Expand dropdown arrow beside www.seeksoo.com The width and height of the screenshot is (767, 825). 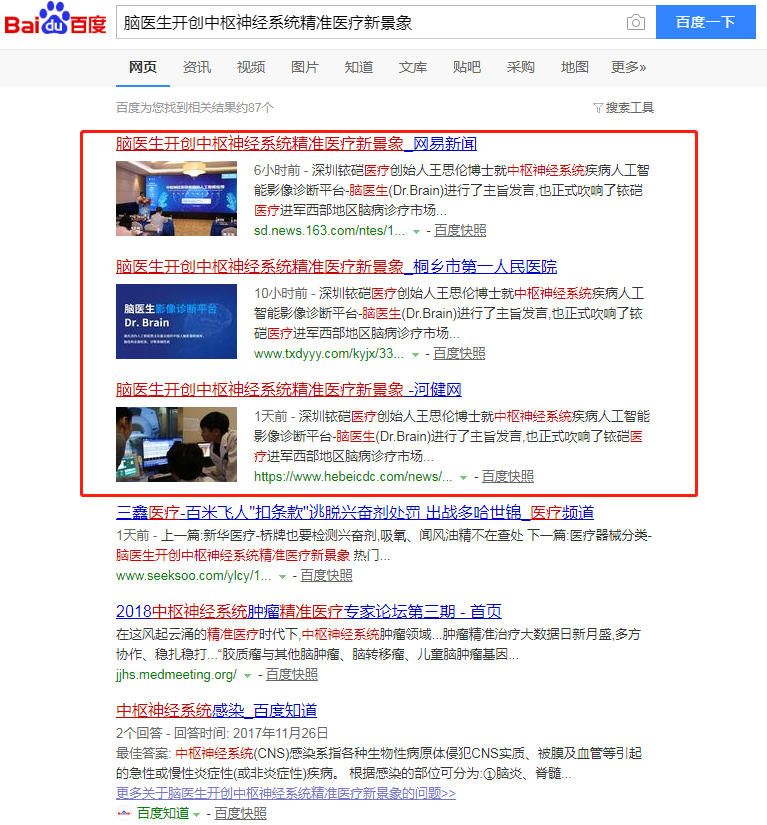282,577
